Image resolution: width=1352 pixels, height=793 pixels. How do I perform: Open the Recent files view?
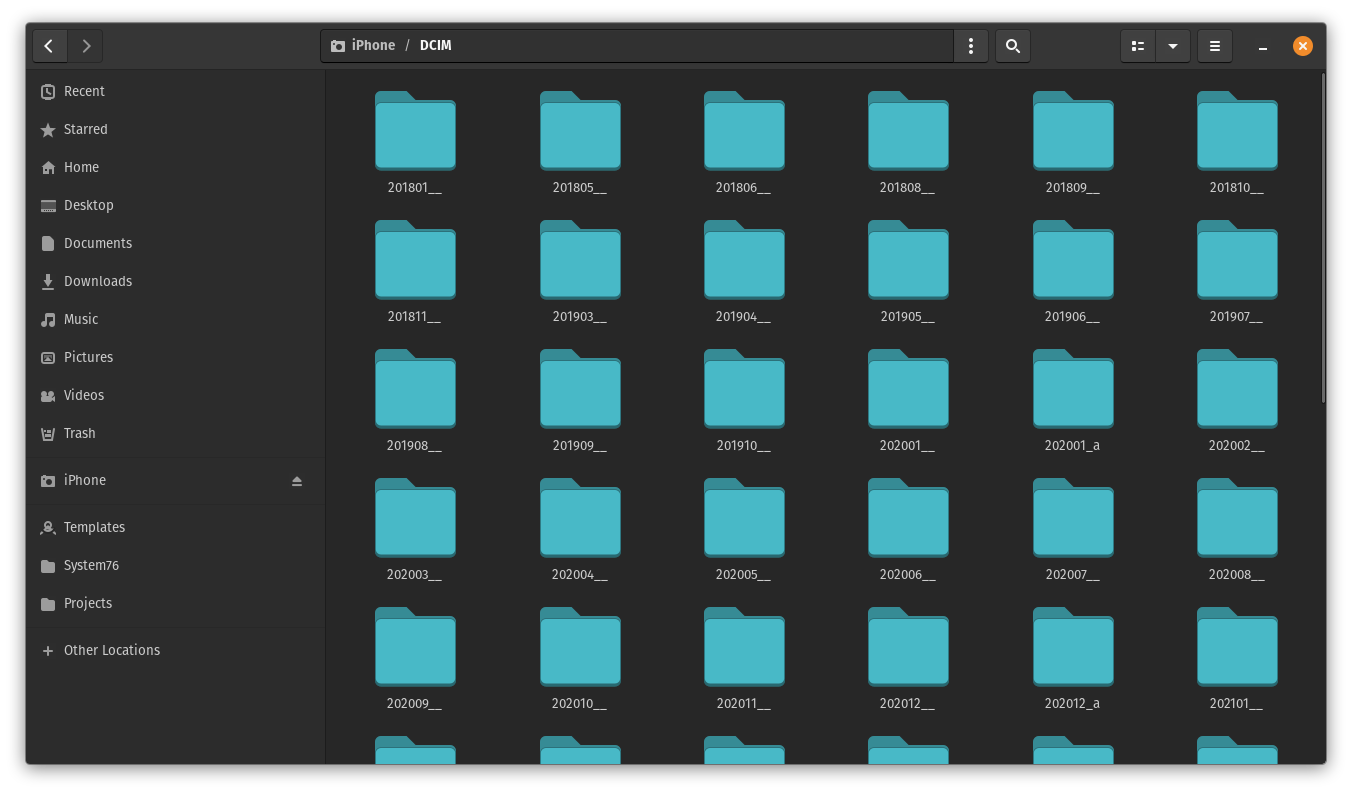coord(84,91)
